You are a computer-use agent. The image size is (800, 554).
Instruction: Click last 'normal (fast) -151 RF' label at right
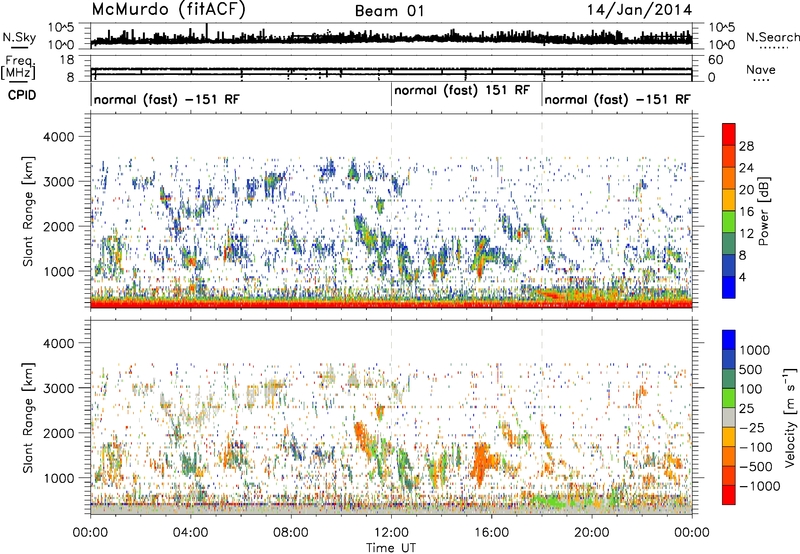tap(617, 99)
